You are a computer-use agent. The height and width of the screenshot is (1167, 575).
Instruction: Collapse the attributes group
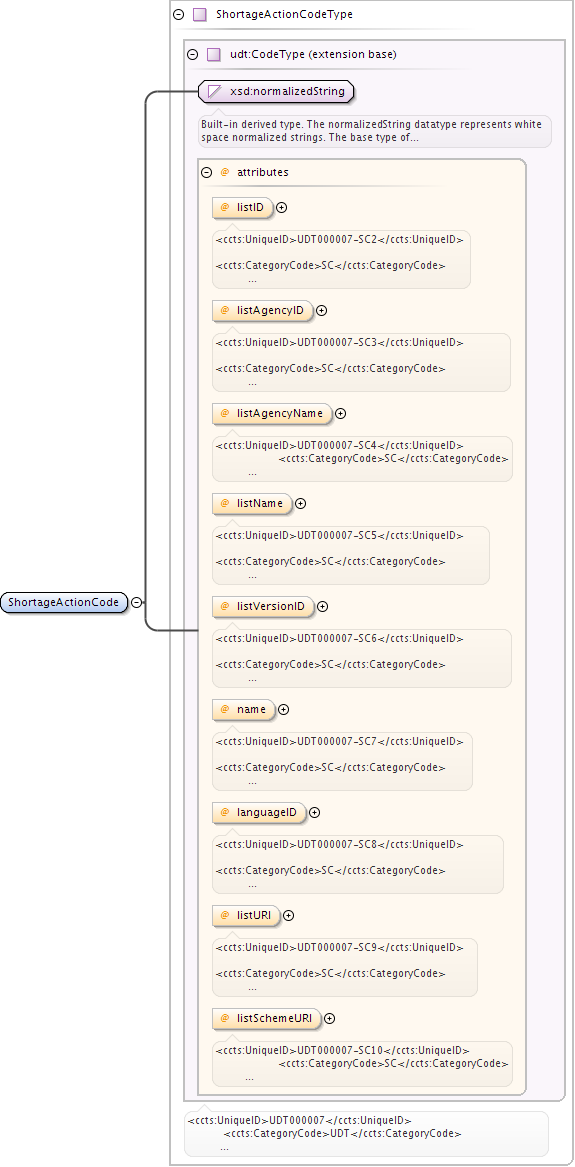[207, 172]
